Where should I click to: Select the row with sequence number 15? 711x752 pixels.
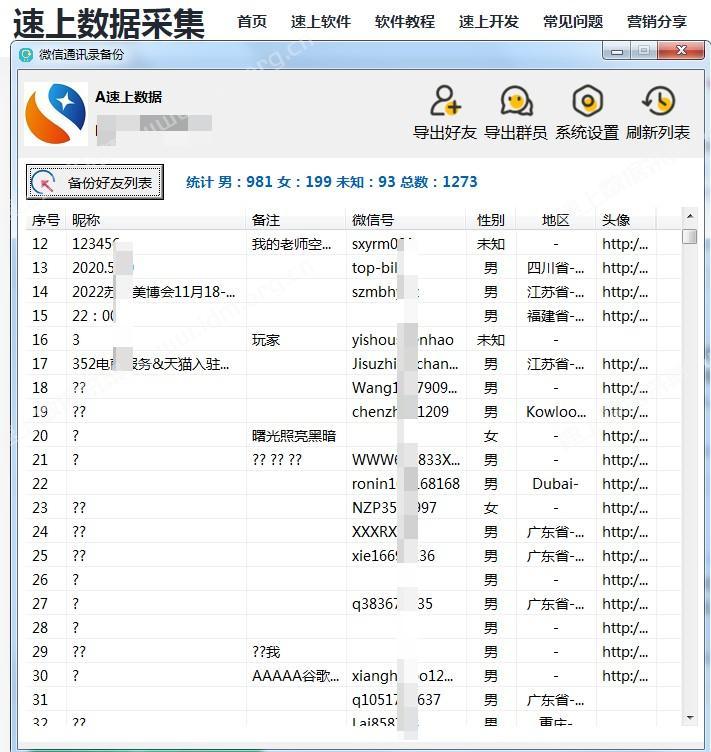(x=353, y=316)
